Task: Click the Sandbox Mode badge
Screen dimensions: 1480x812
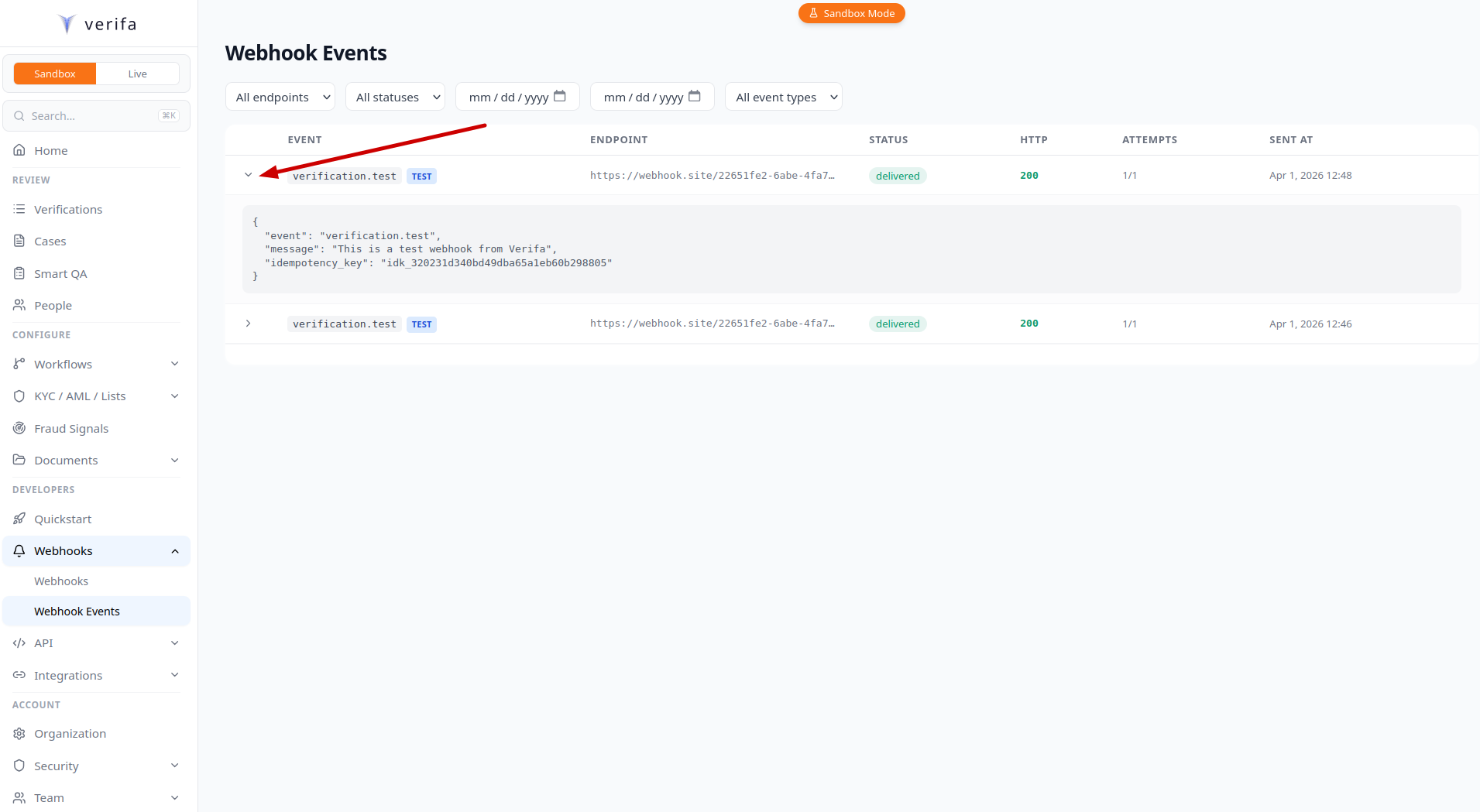Action: tap(851, 13)
